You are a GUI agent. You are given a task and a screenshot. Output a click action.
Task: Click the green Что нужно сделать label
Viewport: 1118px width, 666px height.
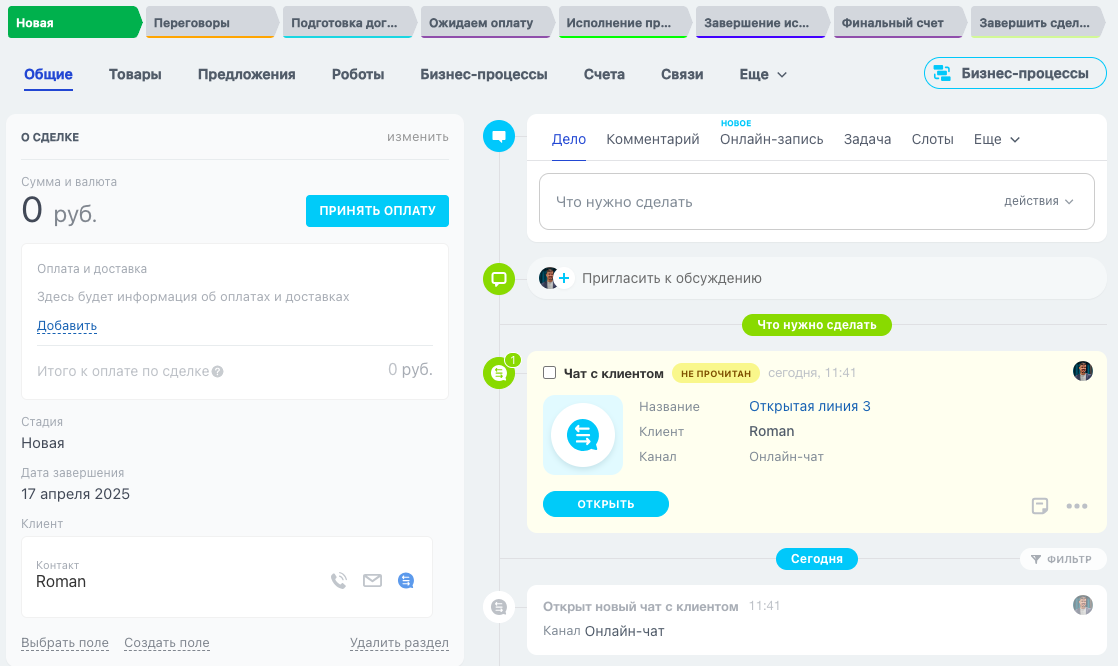pos(816,324)
